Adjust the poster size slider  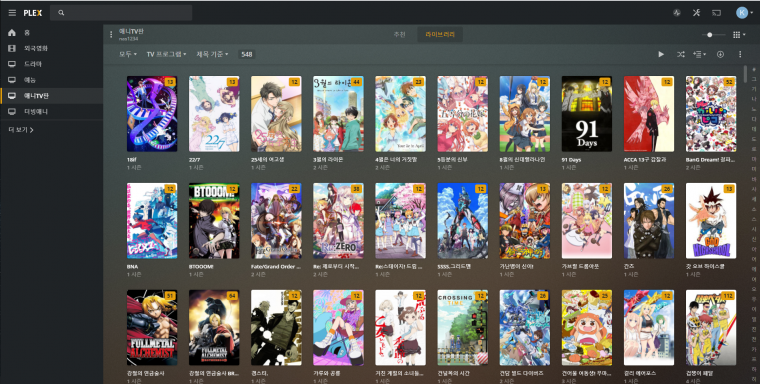pos(713,35)
